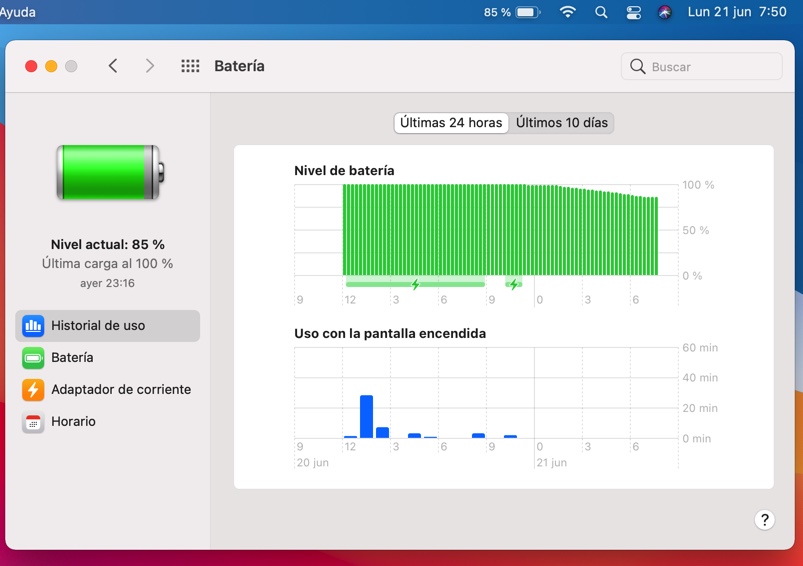Click the orange Adaptador de corriente icon

[33, 390]
